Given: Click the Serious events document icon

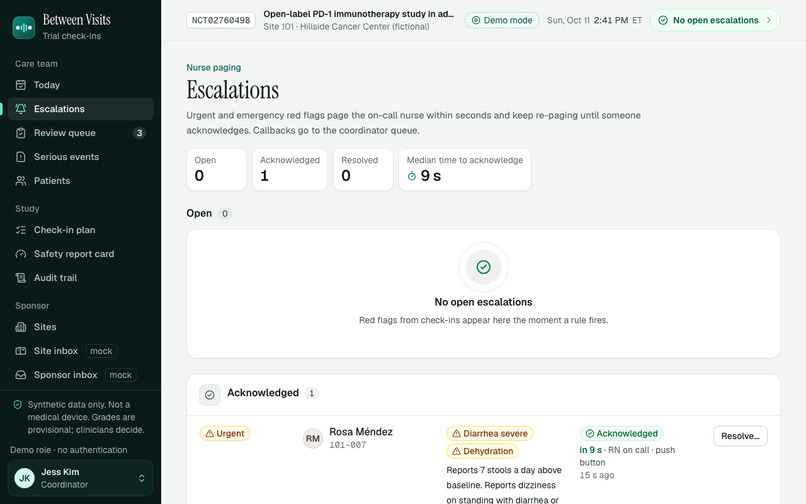Looking at the screenshot, I should (21, 157).
